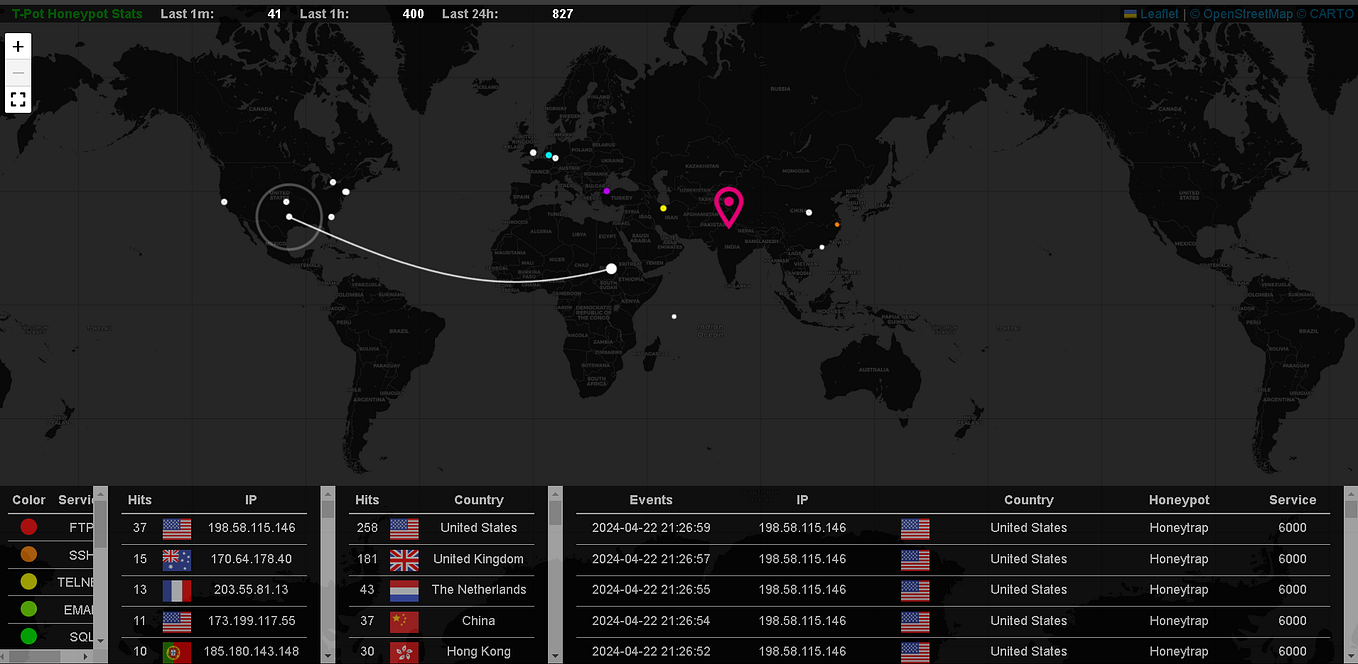
Task: Click the Australian flag next to 170.64.178.40
Action: coord(177,559)
